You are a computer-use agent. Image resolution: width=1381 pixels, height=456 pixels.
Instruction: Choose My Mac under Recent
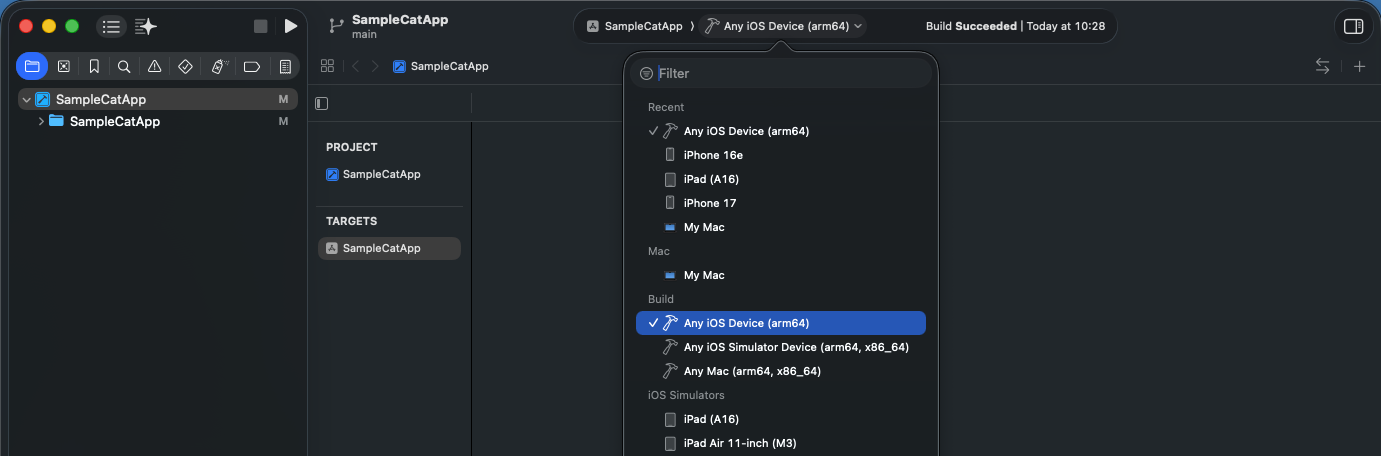click(781, 227)
